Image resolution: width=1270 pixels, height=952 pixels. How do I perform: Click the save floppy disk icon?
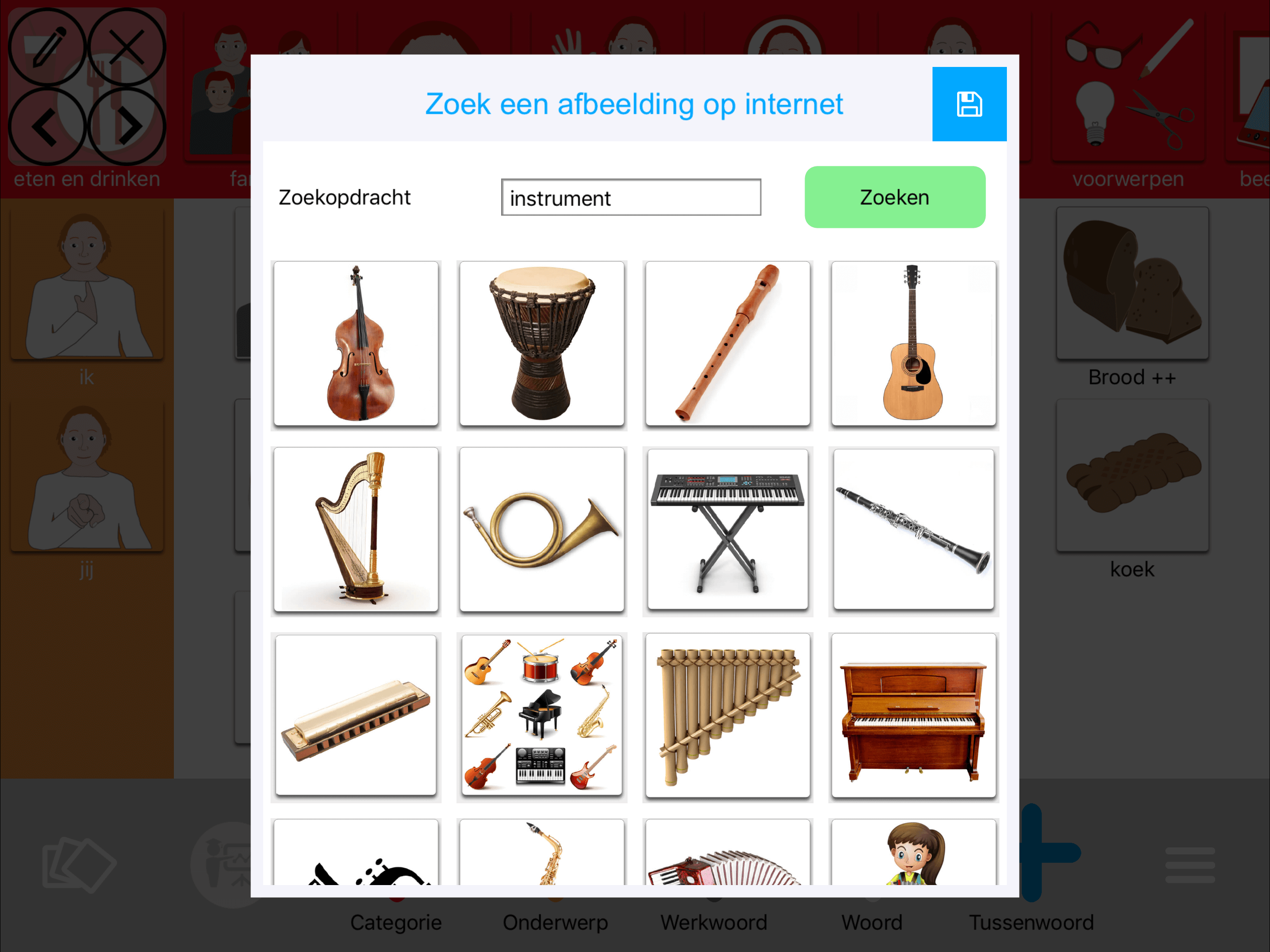pyautogui.click(x=969, y=104)
